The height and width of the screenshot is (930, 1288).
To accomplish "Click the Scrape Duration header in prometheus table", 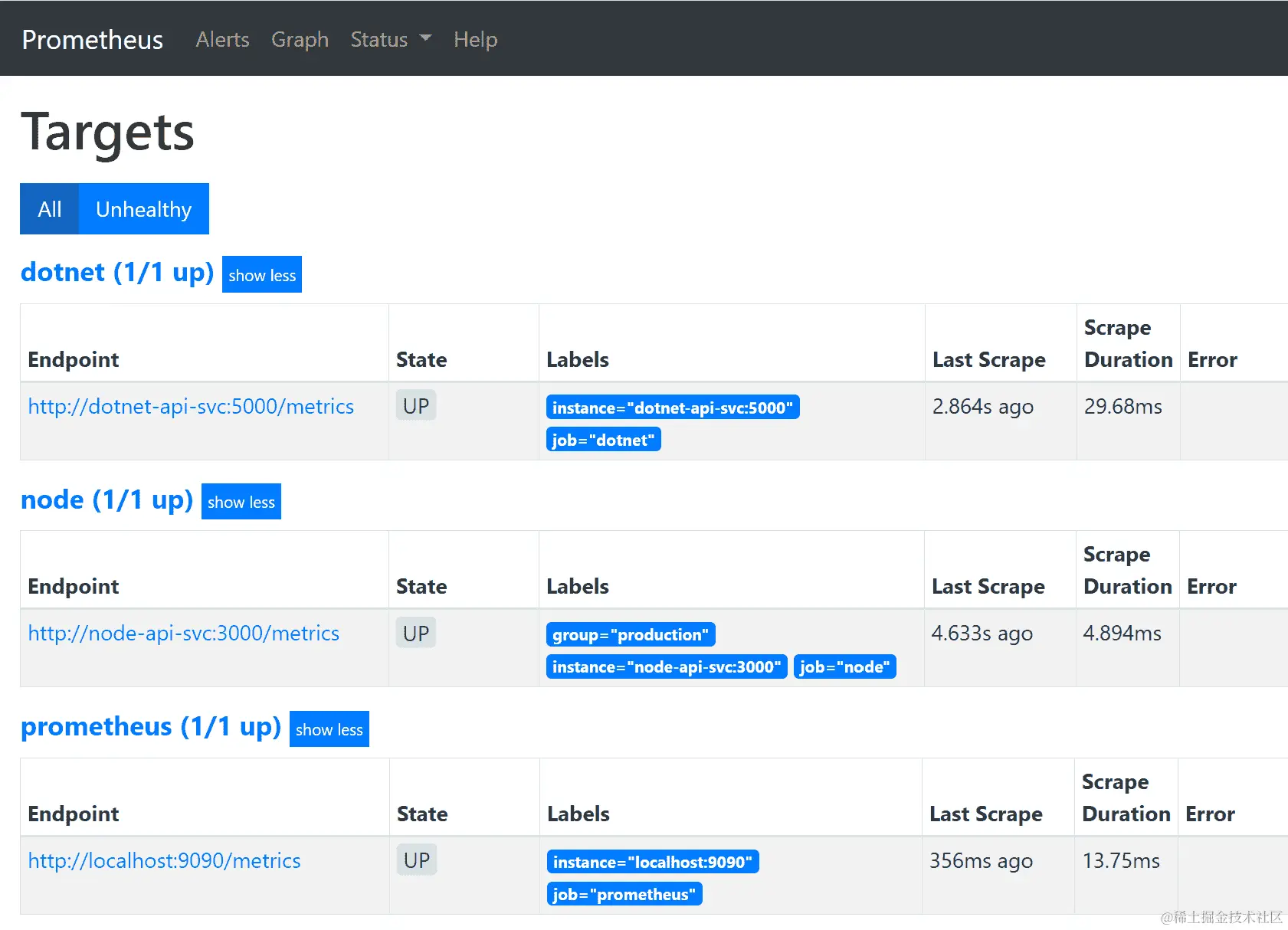I will (x=1126, y=797).
